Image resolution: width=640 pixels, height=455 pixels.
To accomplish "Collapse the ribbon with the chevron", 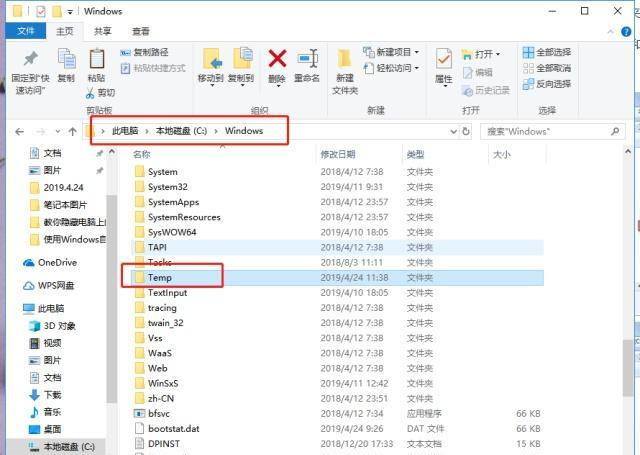I will click(611, 31).
